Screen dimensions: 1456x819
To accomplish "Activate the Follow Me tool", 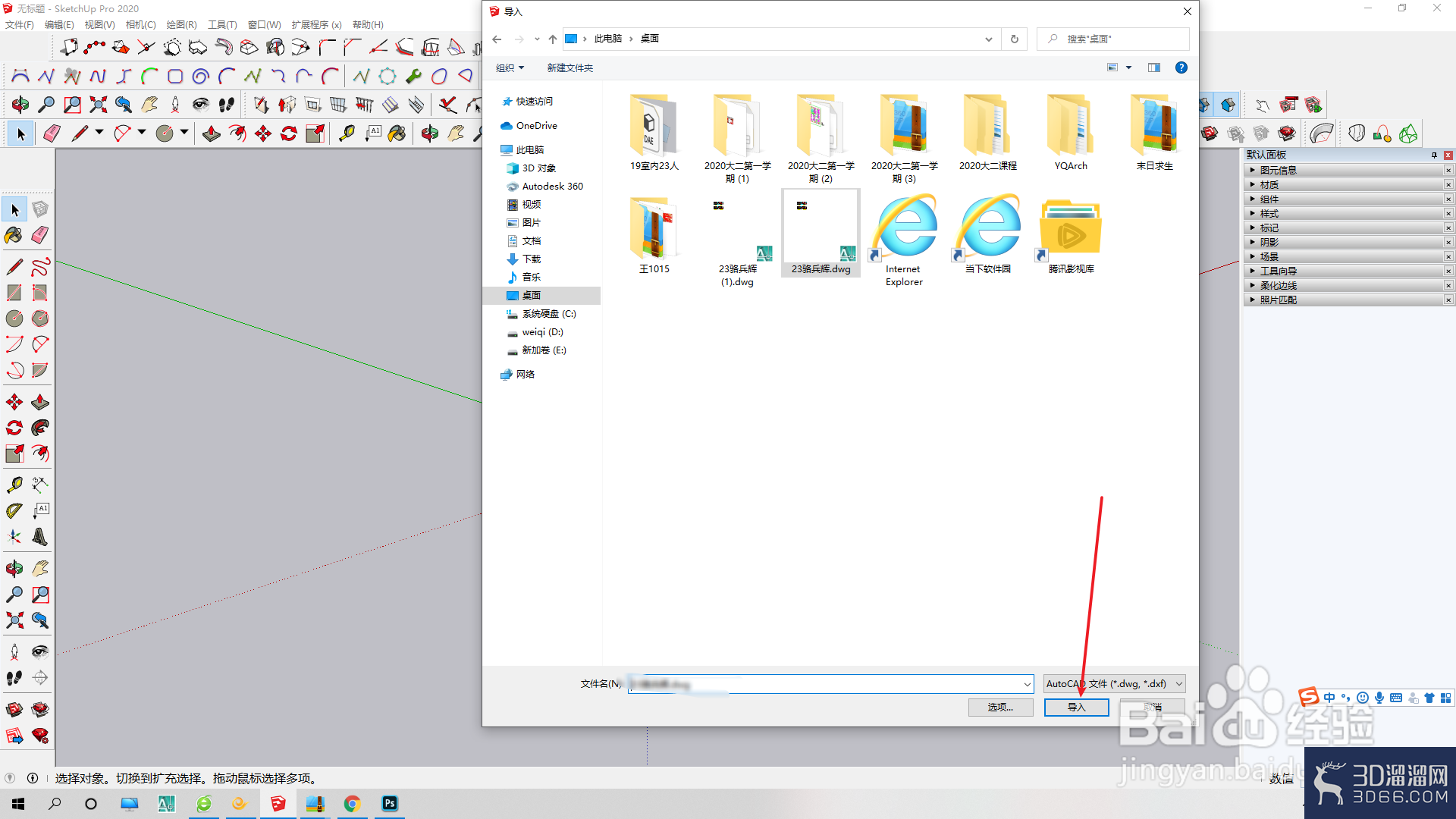I will [x=40, y=428].
